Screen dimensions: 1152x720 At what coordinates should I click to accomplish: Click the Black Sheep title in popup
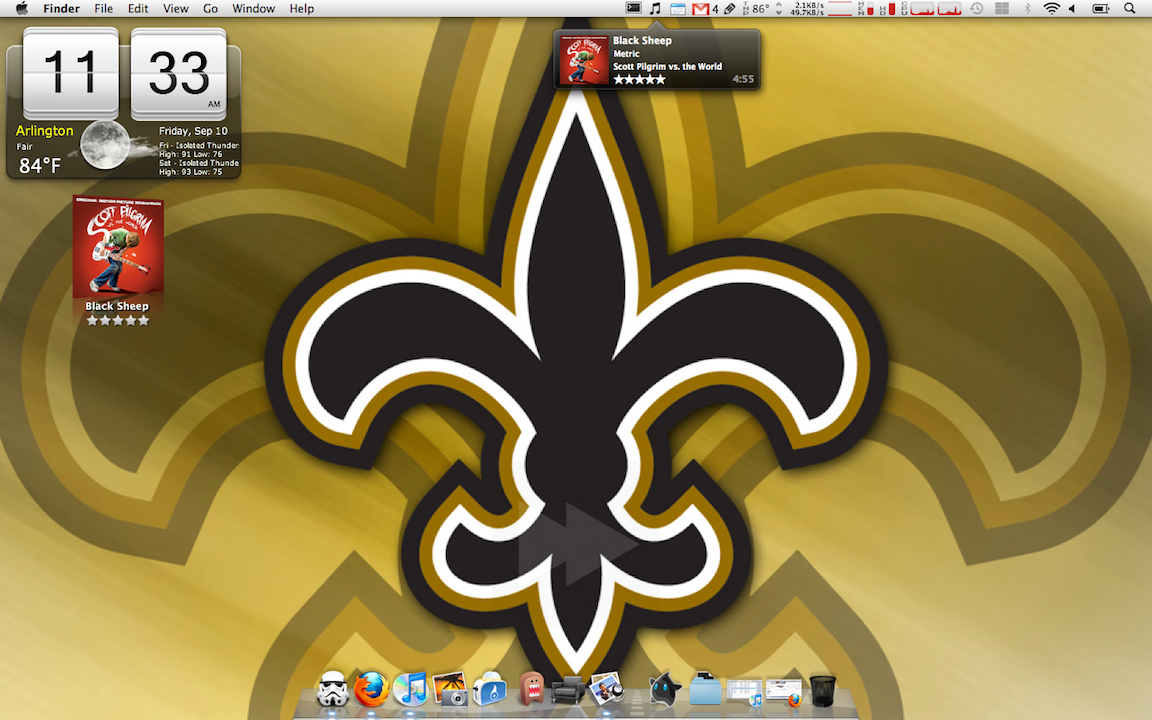click(642, 40)
